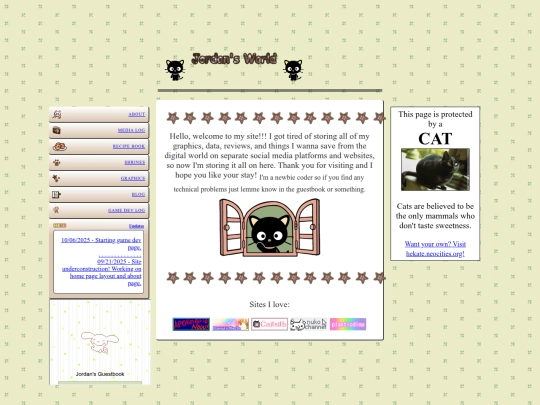Open the plasticdino site button
540x405 pixels.
348,324
